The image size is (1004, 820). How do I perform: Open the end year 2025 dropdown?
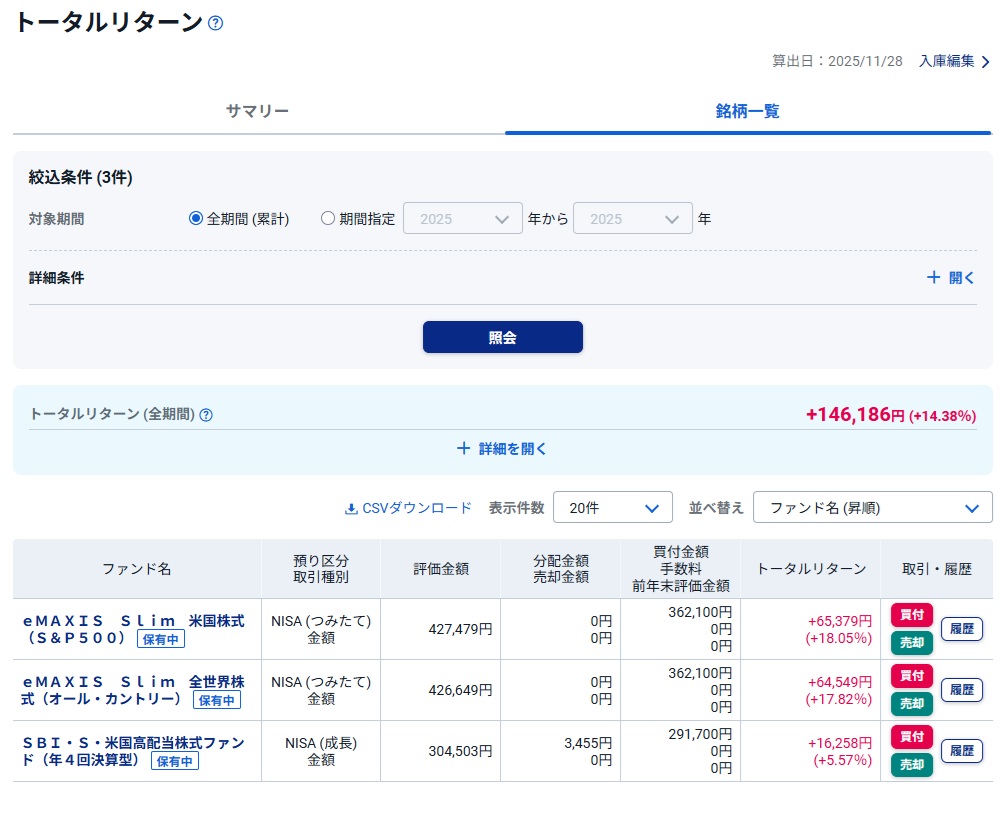pos(633,219)
